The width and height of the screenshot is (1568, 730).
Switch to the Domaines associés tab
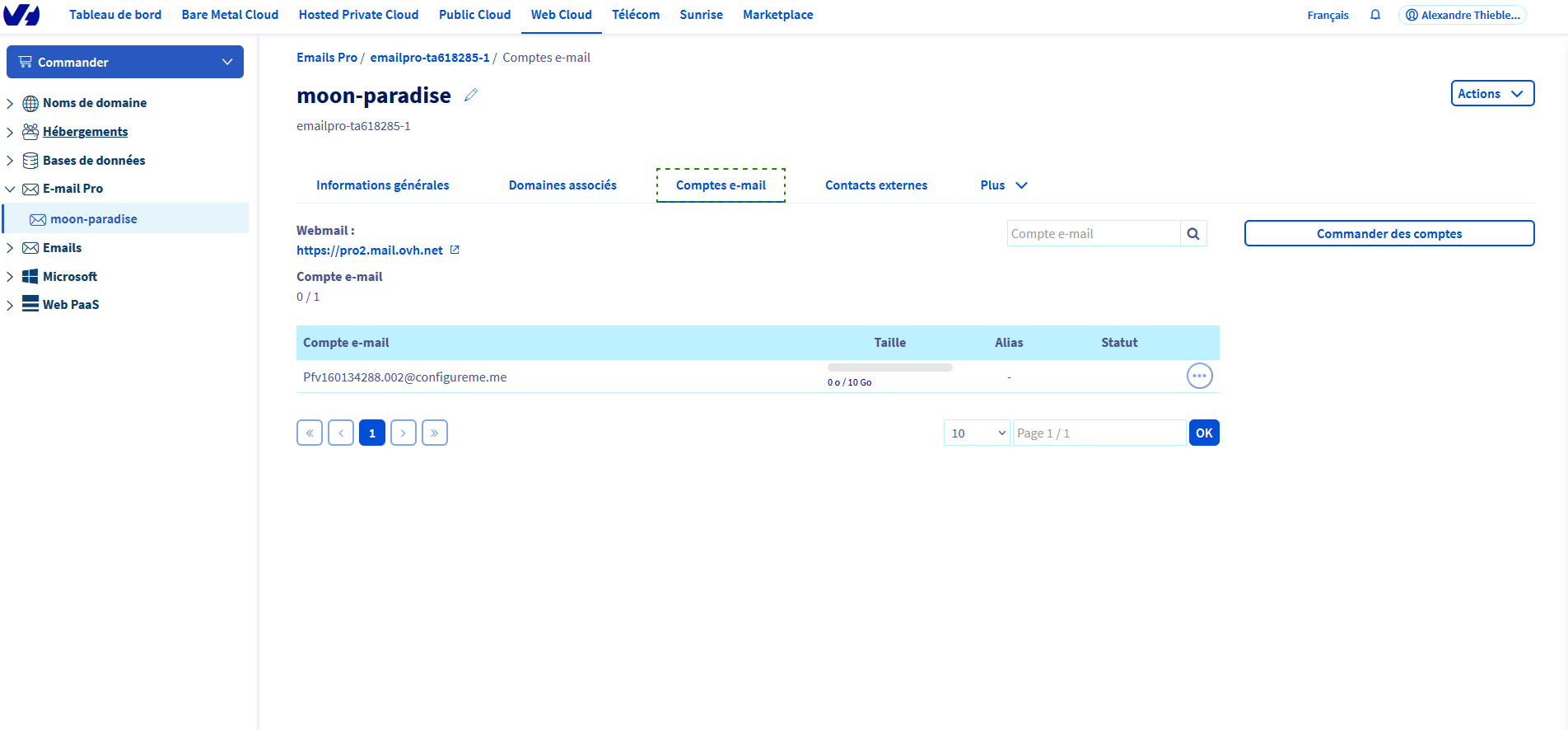562,185
